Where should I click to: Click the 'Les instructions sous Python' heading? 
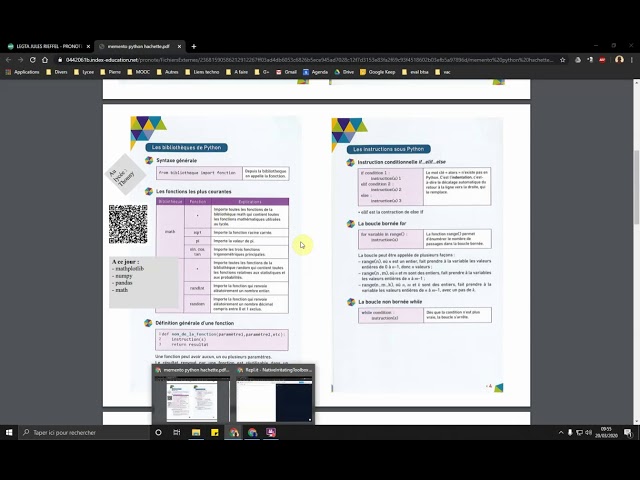click(x=388, y=149)
